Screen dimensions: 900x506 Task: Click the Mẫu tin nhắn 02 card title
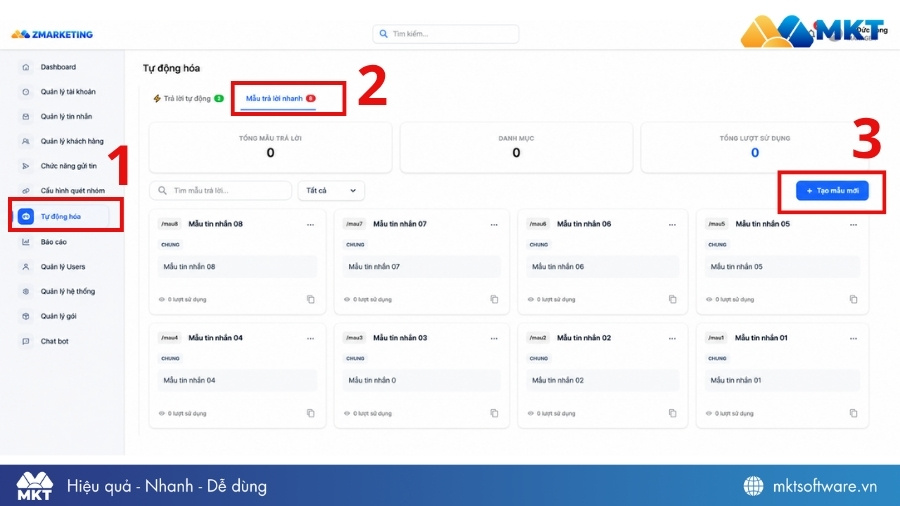pyautogui.click(x=584, y=338)
